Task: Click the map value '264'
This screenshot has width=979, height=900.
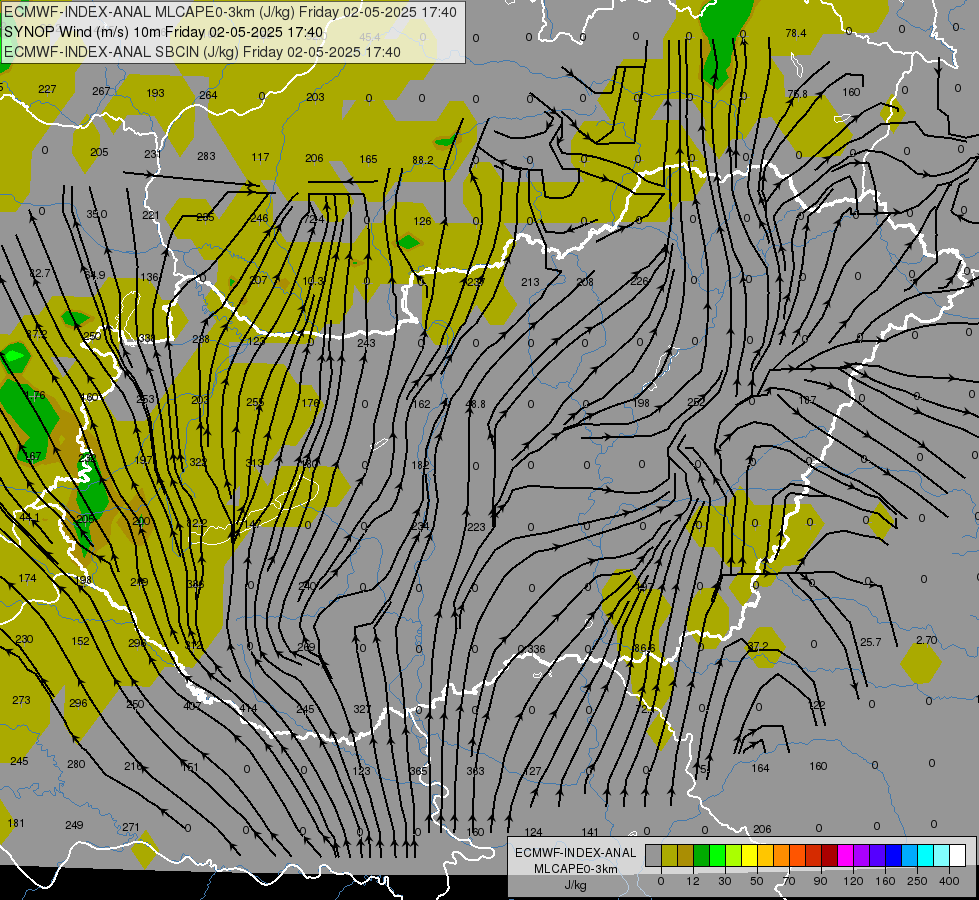Action: pyautogui.click(x=208, y=95)
